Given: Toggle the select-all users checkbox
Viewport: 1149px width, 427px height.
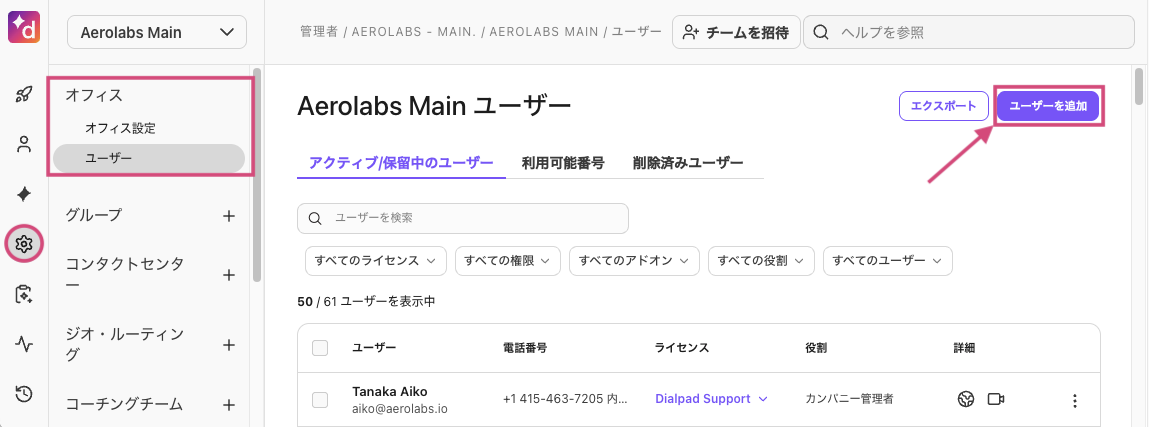Looking at the screenshot, I should pos(320,348).
